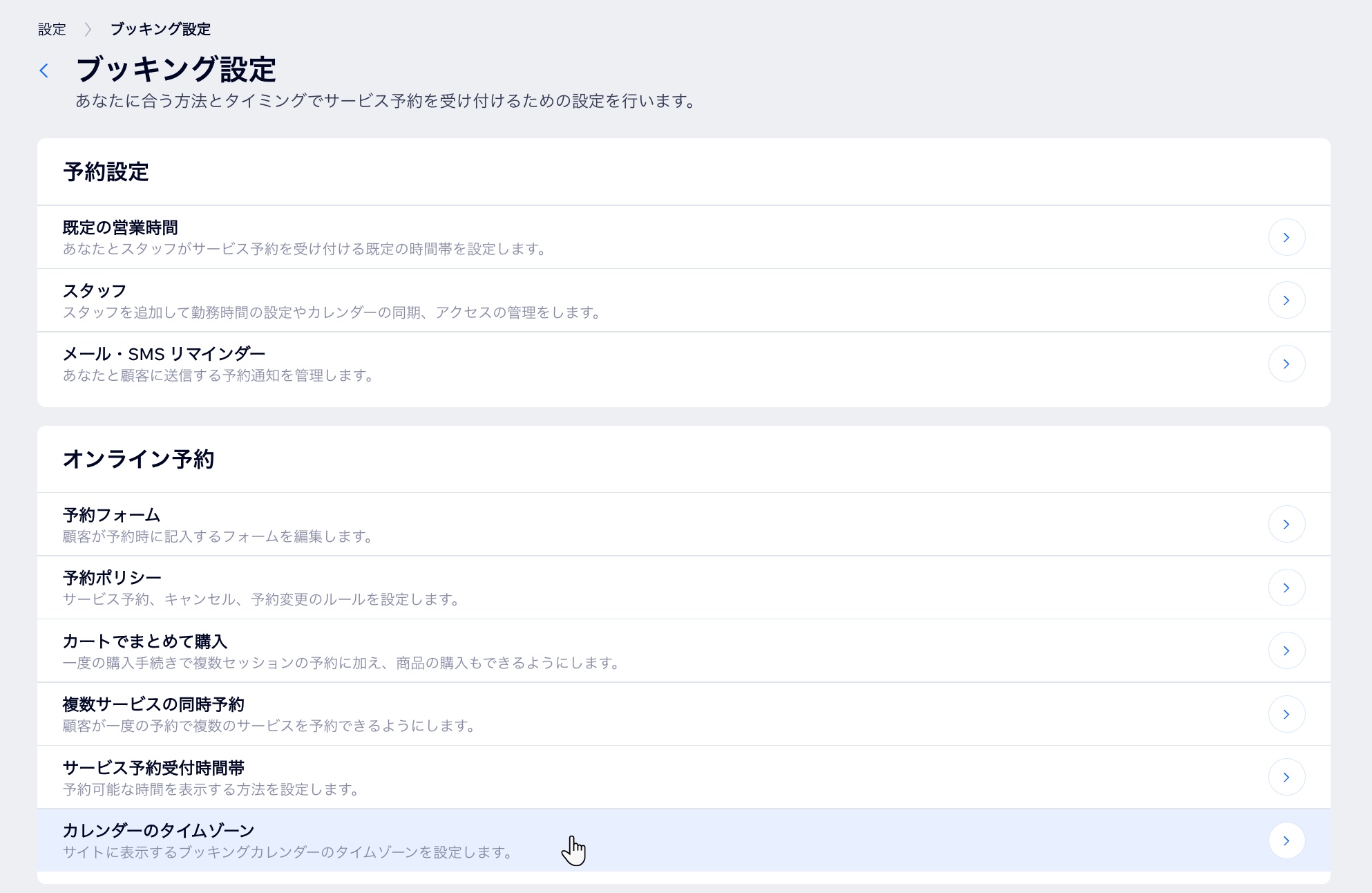1372x893 pixels.
Task: Click highlighted カレンダーのタイムゾーン row text
Action: 158,831
